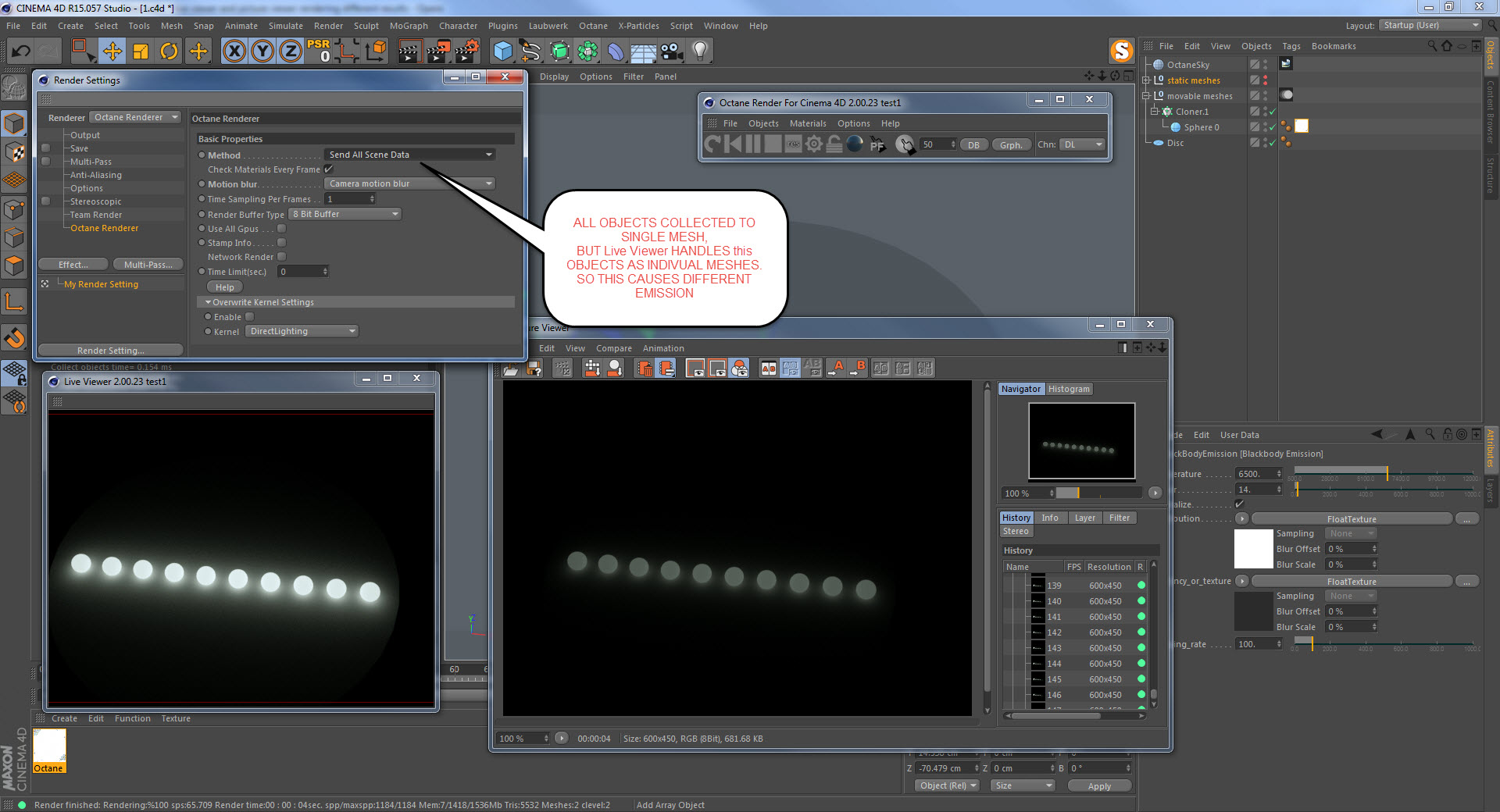Open Render Buffer Type dropdown
Image resolution: width=1500 pixels, height=812 pixels.
(345, 214)
